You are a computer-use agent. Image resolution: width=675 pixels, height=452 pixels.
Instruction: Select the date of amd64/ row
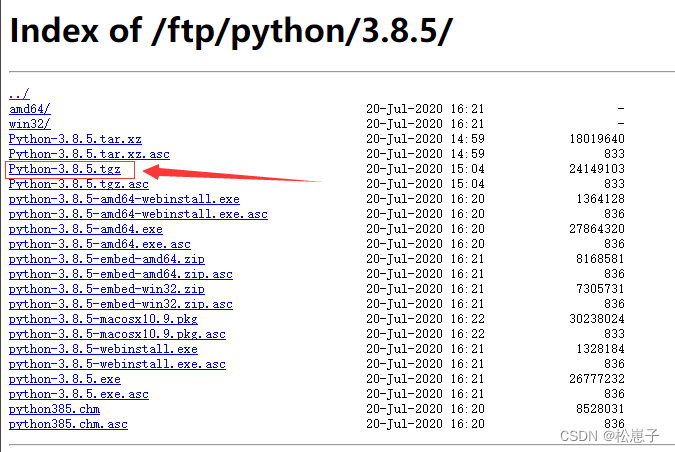pos(425,108)
